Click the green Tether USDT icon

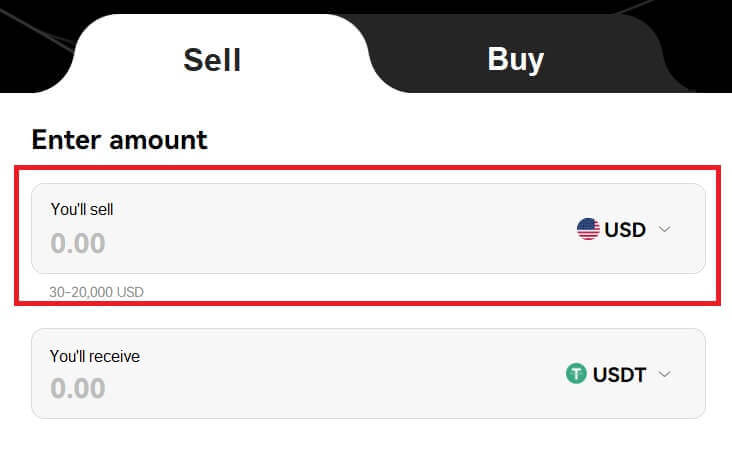[x=576, y=375]
